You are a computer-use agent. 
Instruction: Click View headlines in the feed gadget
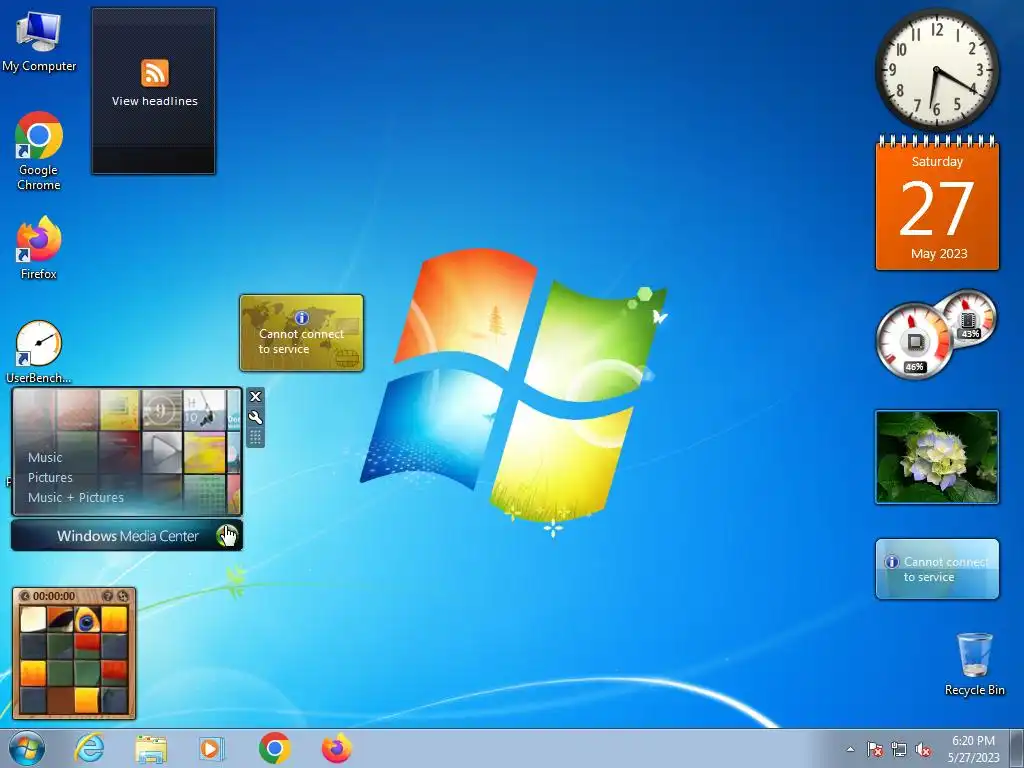pyautogui.click(x=155, y=101)
